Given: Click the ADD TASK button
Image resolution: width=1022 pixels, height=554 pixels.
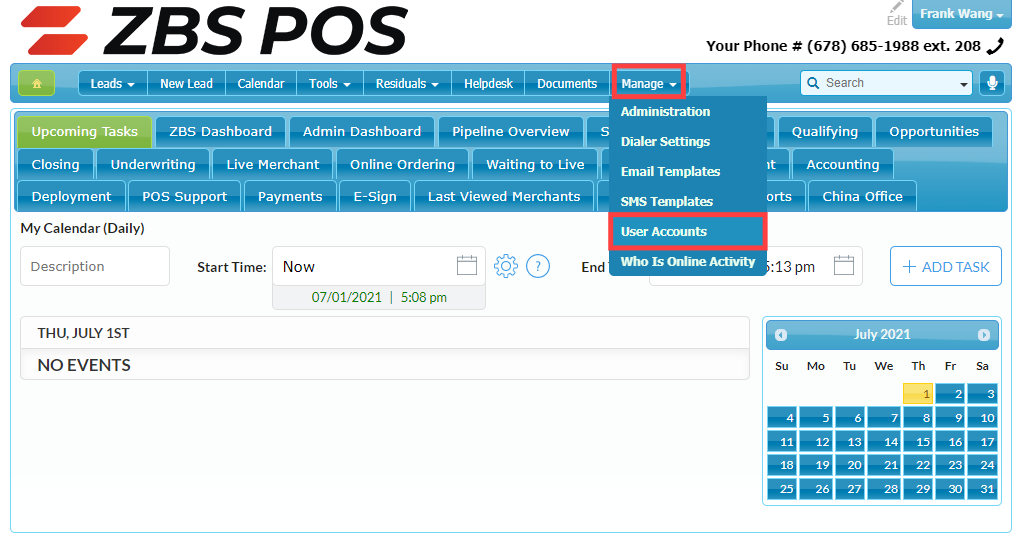Looking at the screenshot, I should [946, 266].
